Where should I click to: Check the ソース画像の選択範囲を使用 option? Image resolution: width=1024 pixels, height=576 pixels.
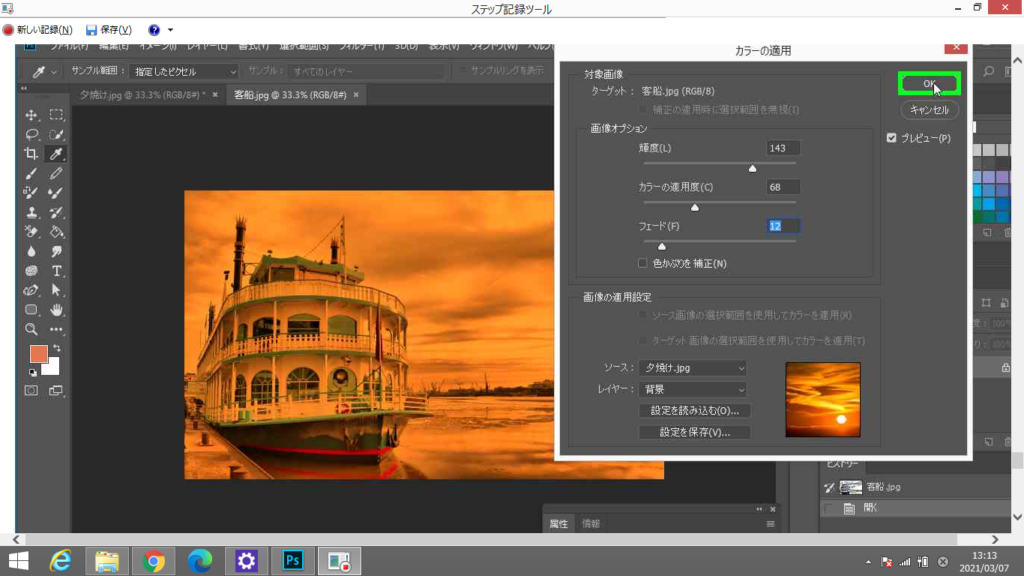pyautogui.click(x=643, y=315)
